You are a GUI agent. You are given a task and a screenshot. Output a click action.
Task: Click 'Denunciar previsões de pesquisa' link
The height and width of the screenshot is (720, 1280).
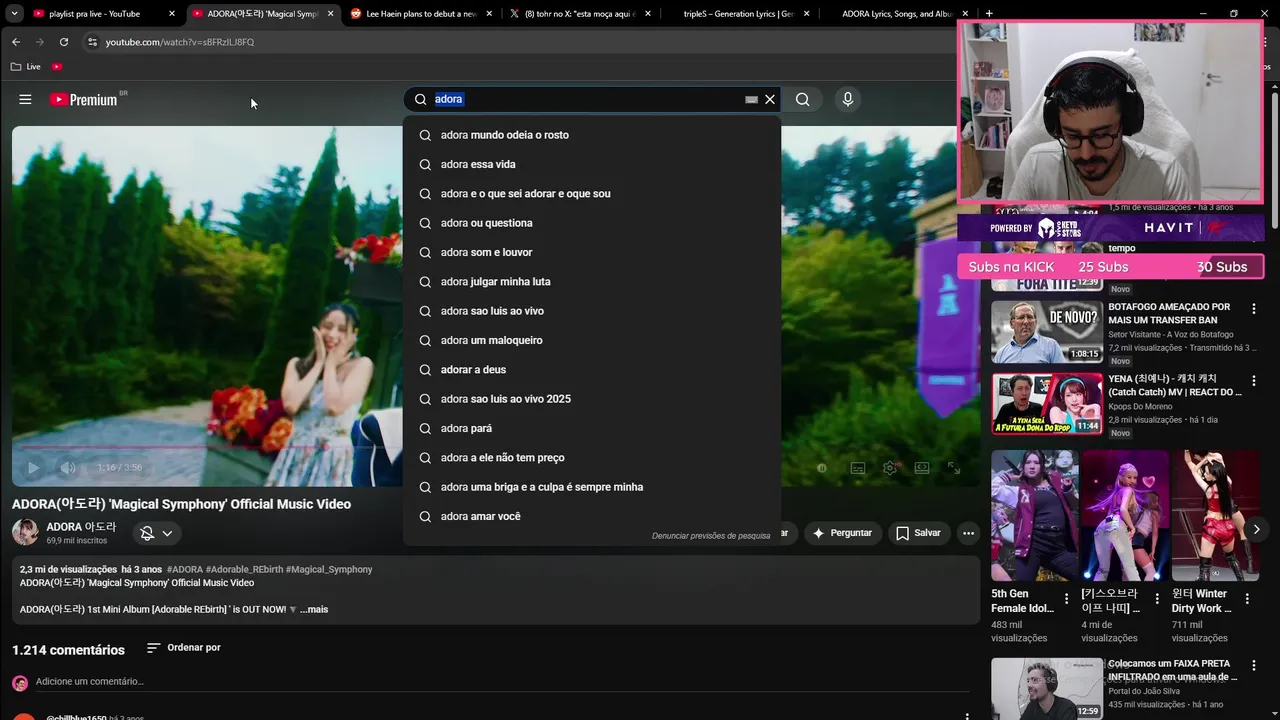[x=711, y=536]
